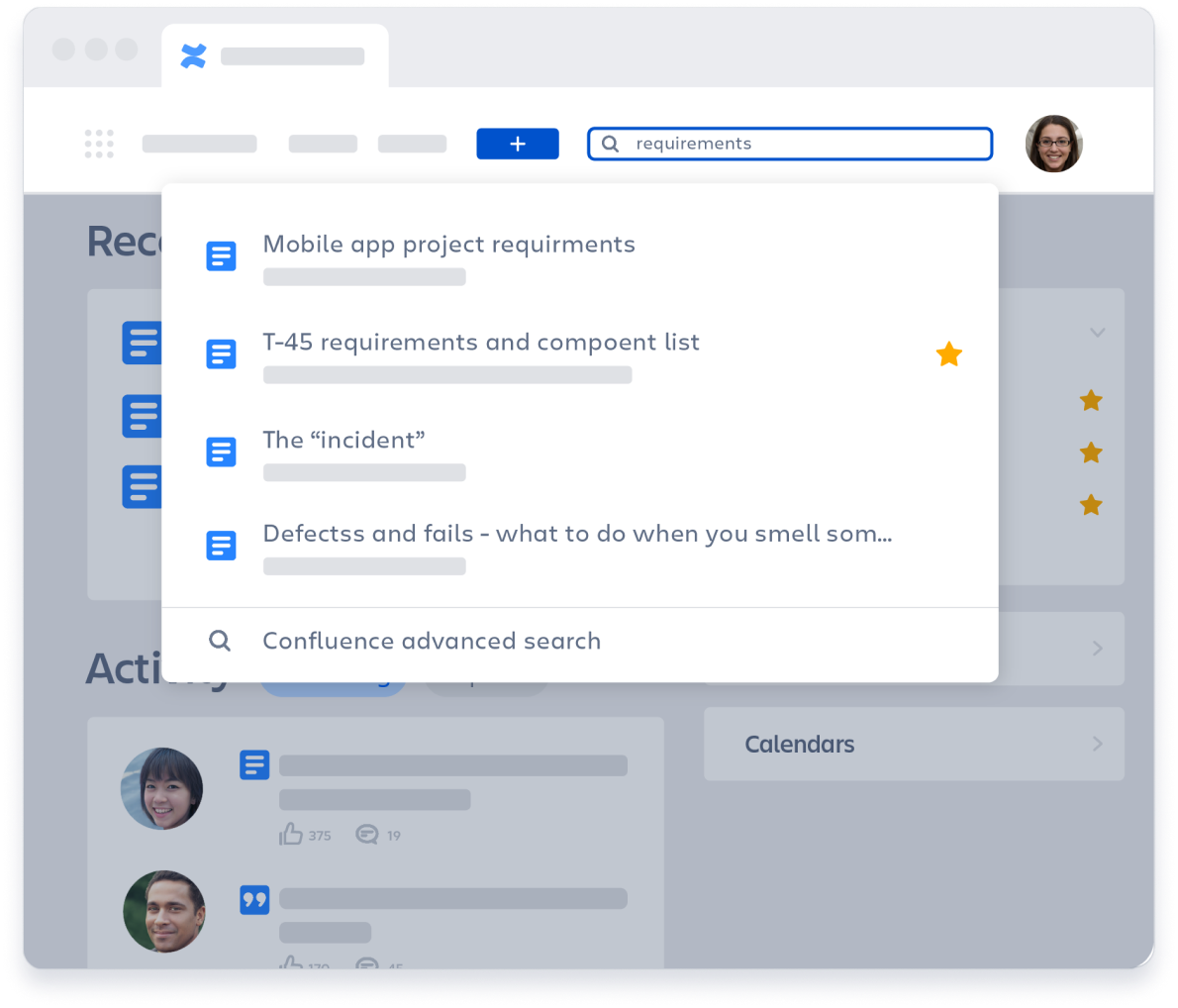Viewport: 1178px width, 1008px height.
Task: Open your profile picture menu
Action: [x=1053, y=143]
